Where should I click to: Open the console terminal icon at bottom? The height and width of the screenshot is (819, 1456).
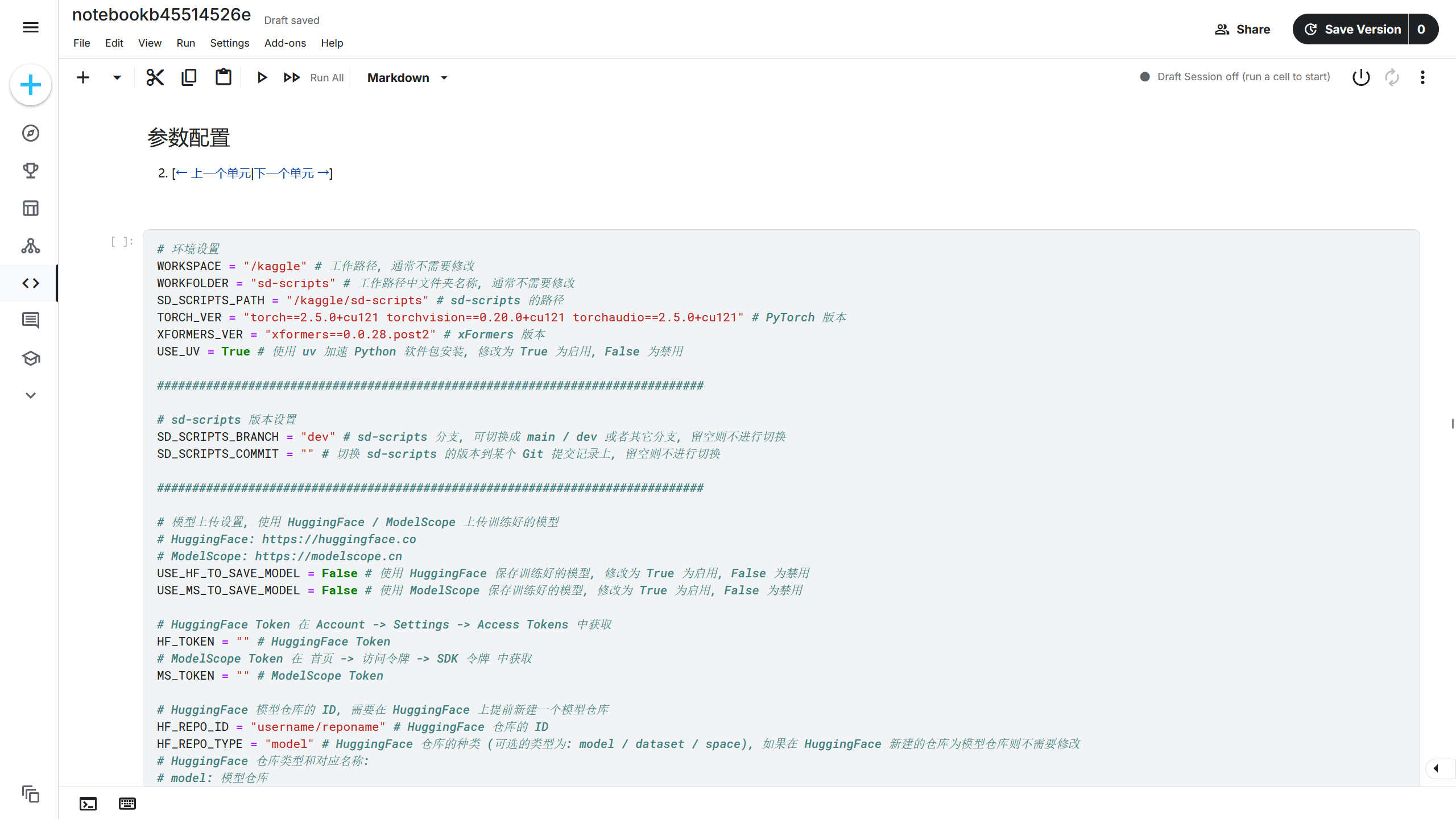pos(88,804)
